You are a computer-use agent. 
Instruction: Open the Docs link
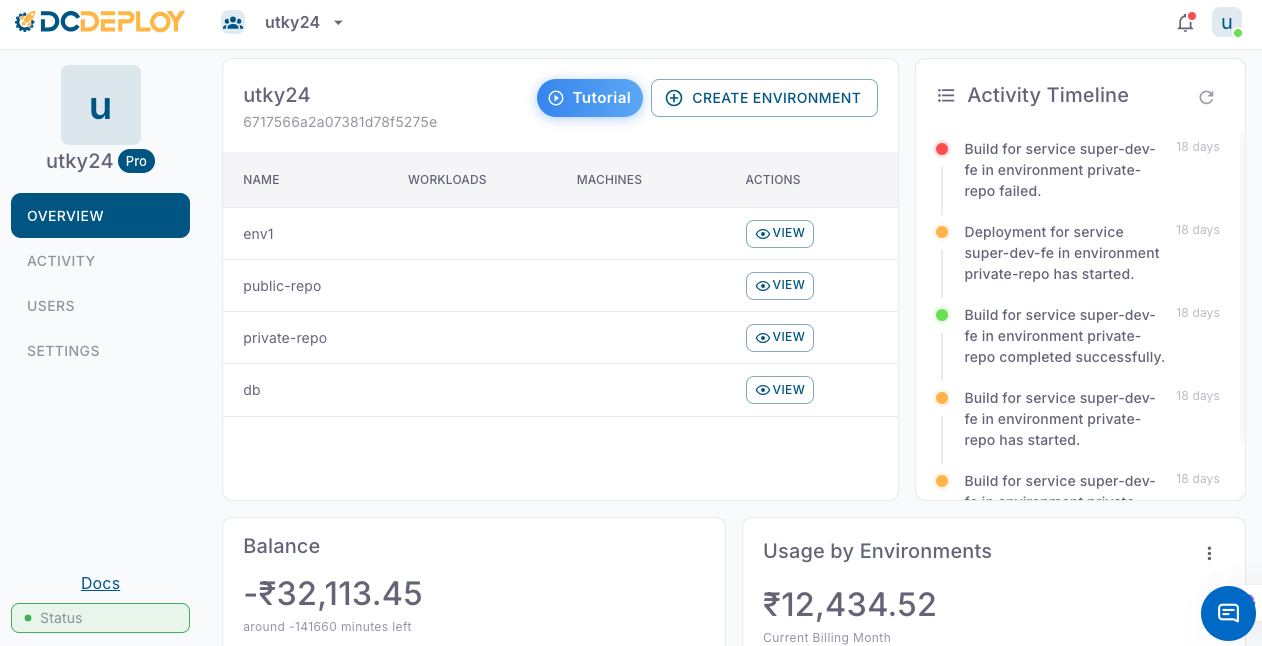point(100,583)
